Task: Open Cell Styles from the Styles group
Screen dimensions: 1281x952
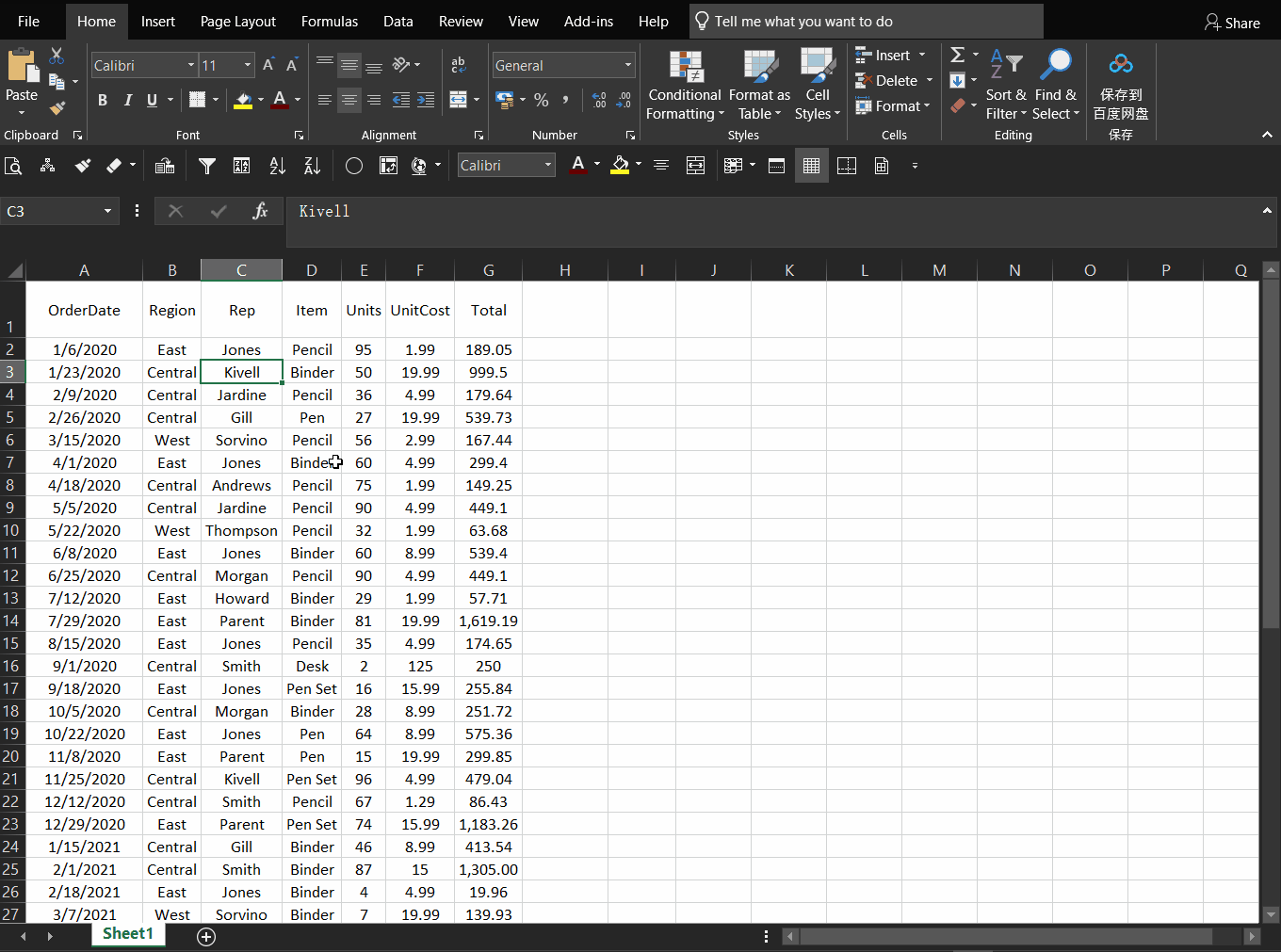Action: 816,66
